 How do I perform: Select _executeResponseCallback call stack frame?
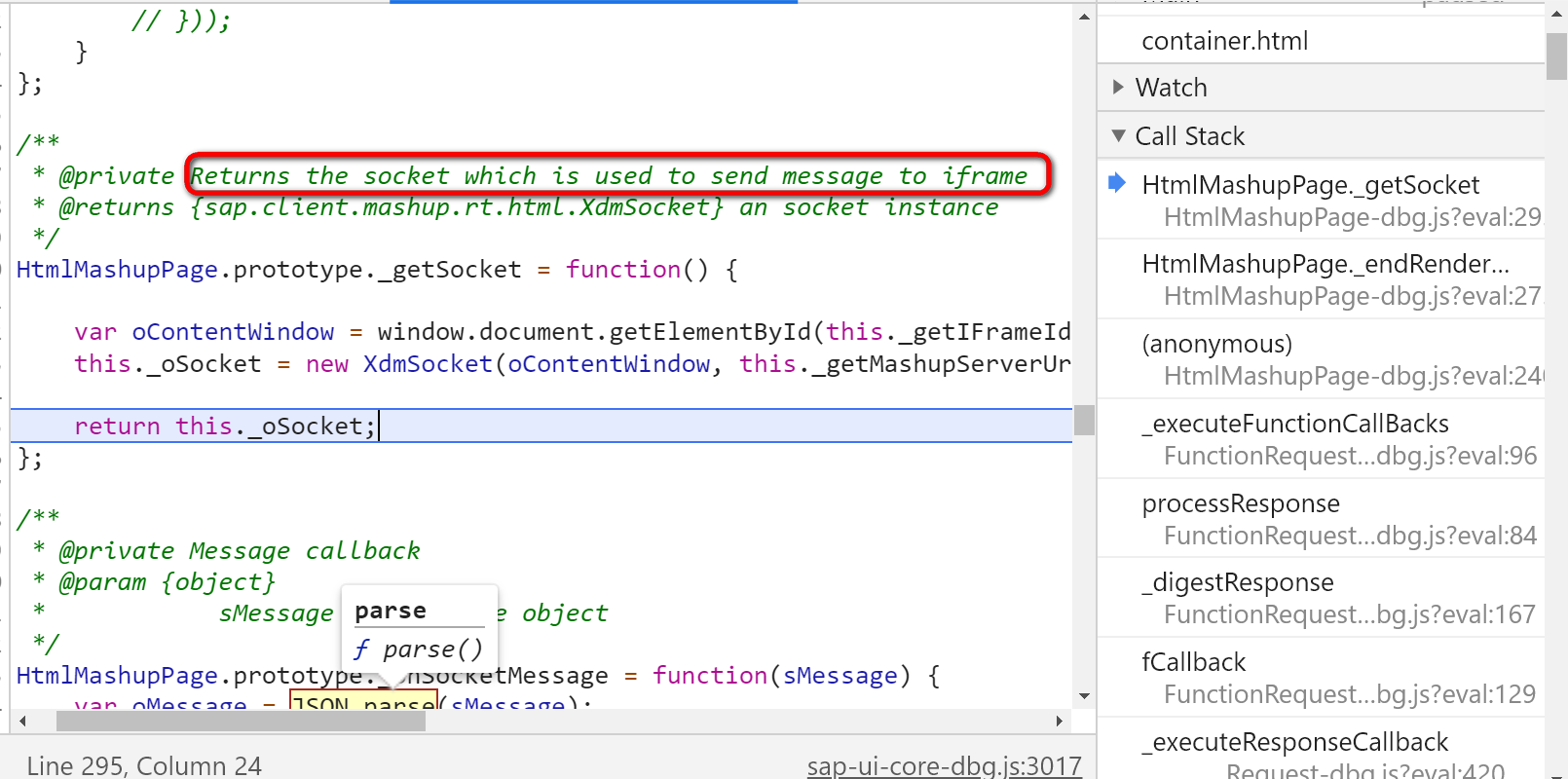point(1321,750)
